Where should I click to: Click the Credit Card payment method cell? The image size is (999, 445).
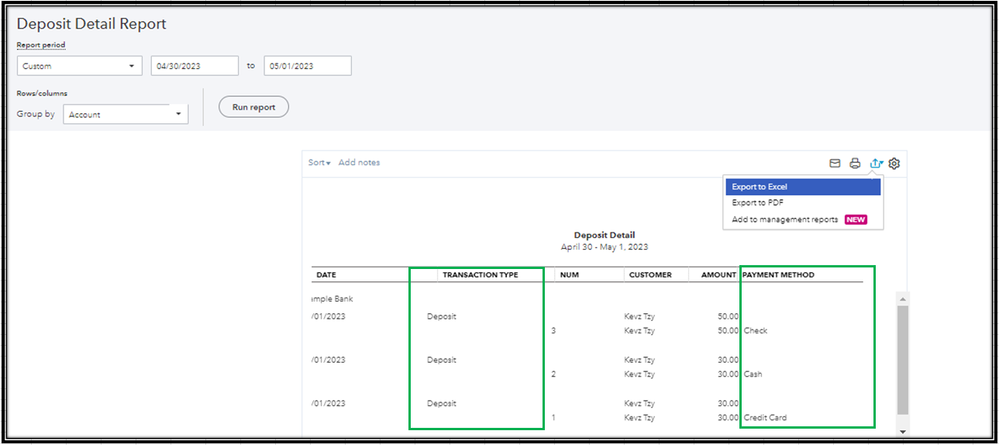point(765,418)
